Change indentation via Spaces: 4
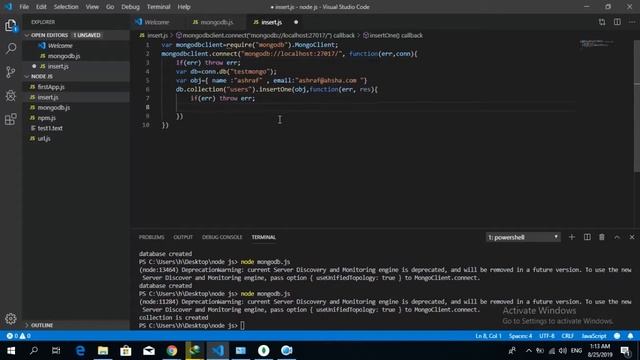Viewport: 640px width, 360px height. [520, 336]
